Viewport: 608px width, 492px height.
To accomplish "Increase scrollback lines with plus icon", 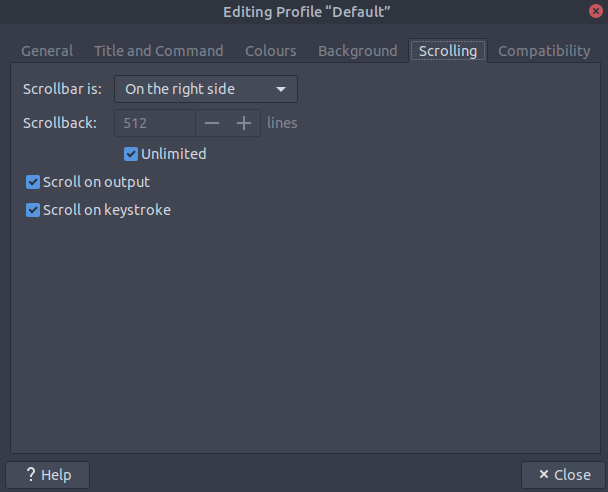I will (244, 123).
